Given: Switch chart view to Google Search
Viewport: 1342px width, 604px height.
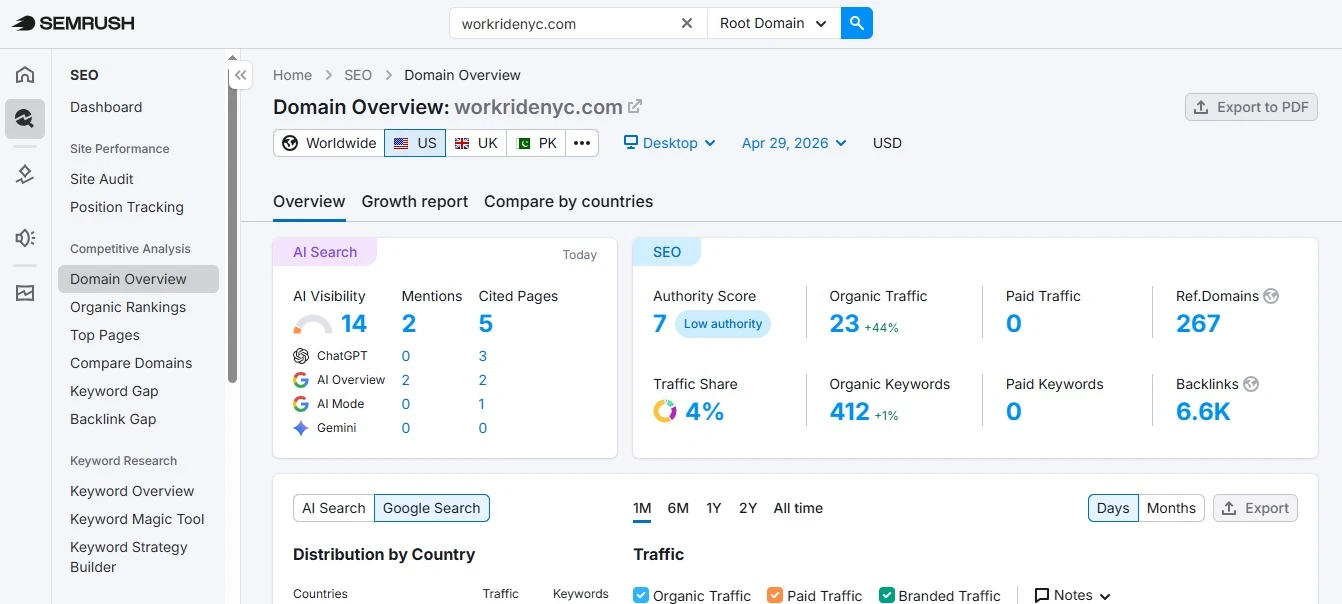Looking at the screenshot, I should click(432, 508).
